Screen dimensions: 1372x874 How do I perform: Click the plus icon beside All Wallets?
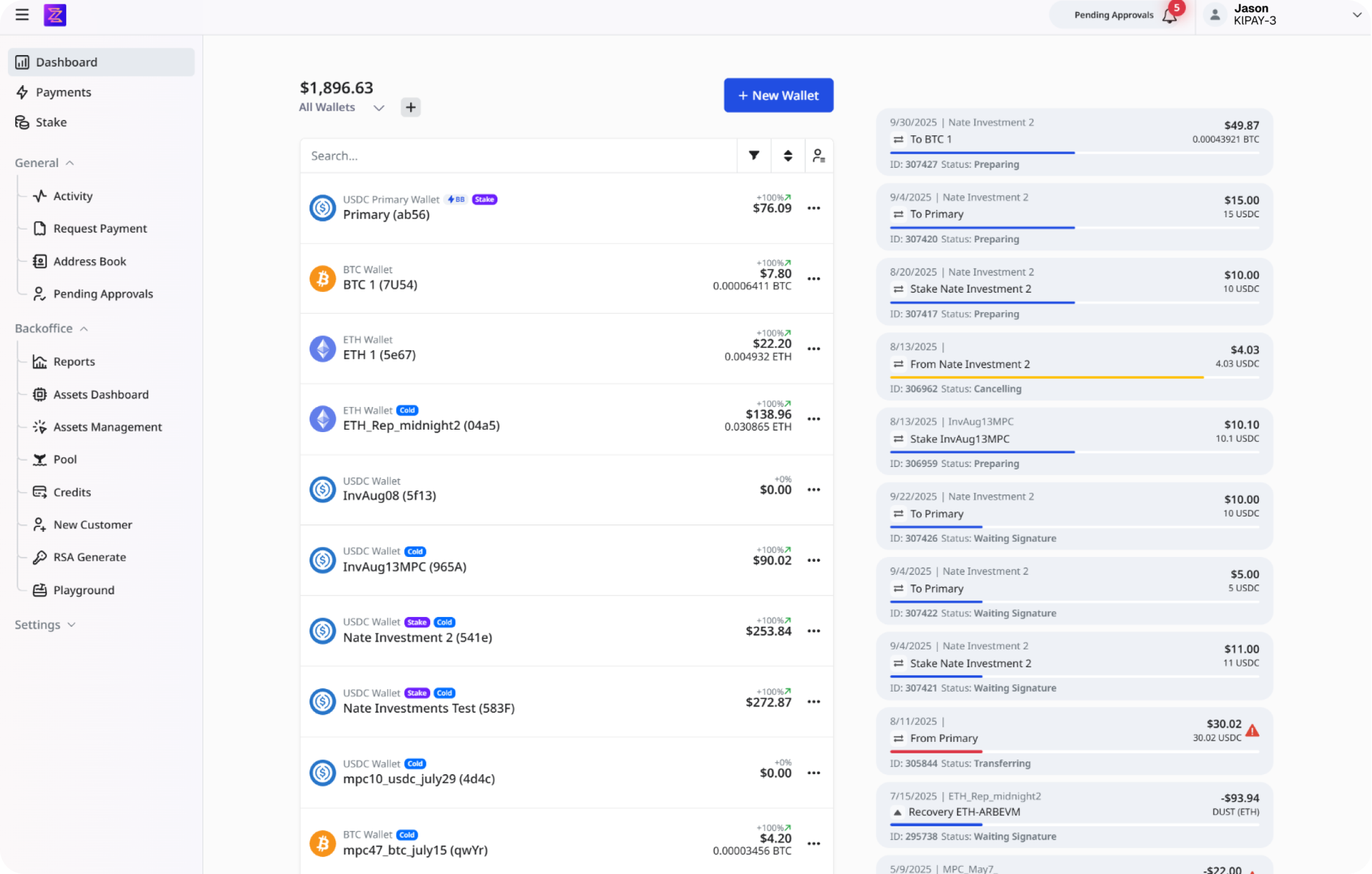[x=411, y=107]
